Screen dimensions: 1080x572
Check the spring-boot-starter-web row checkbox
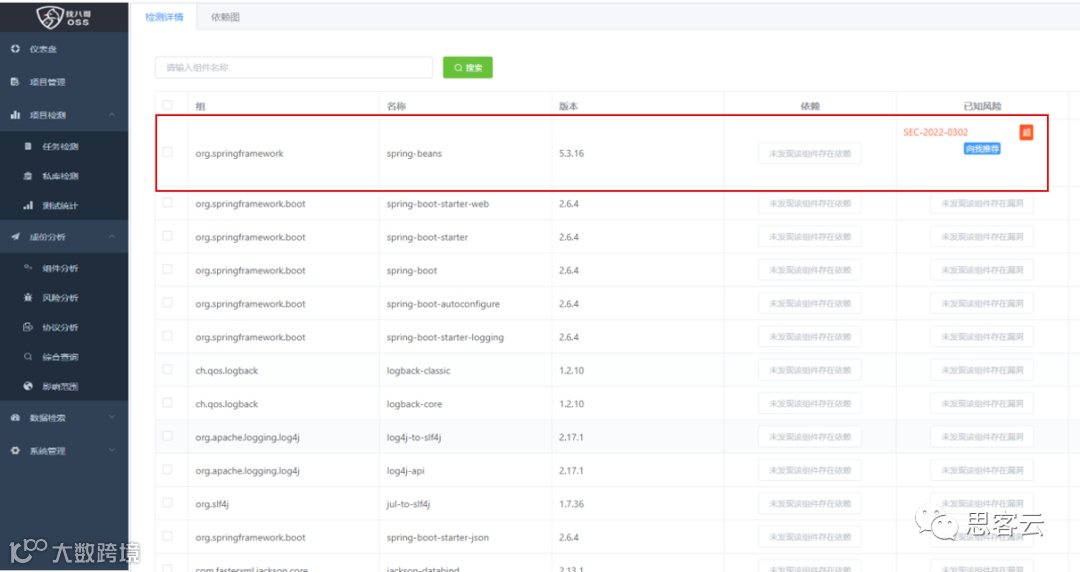click(167, 203)
